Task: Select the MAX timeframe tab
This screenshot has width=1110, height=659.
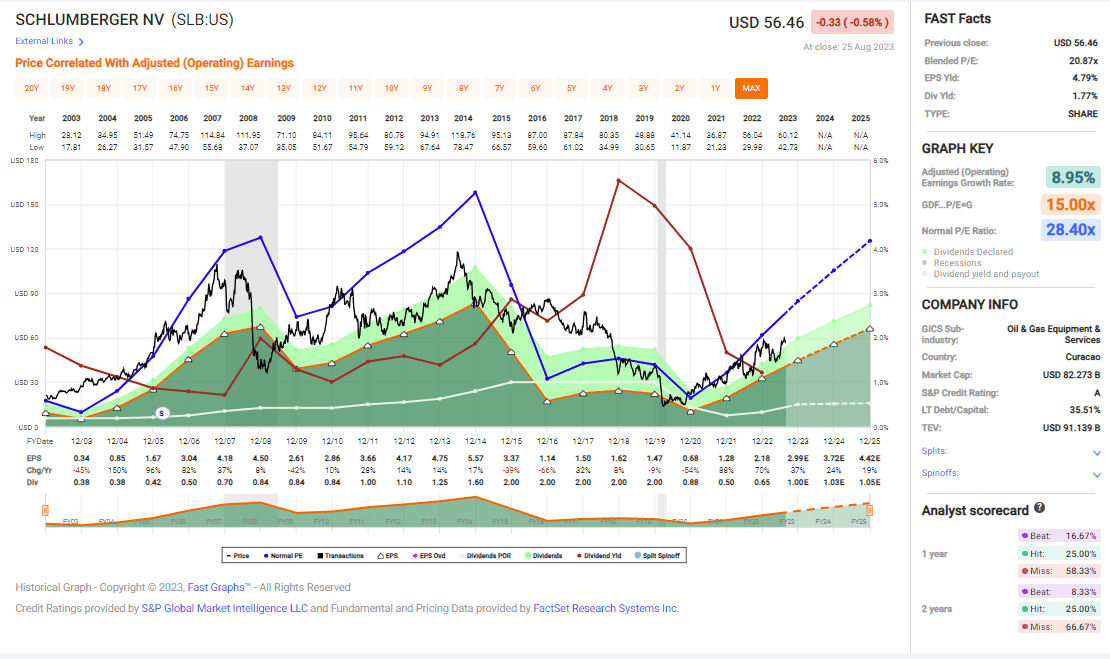Action: 750,88
